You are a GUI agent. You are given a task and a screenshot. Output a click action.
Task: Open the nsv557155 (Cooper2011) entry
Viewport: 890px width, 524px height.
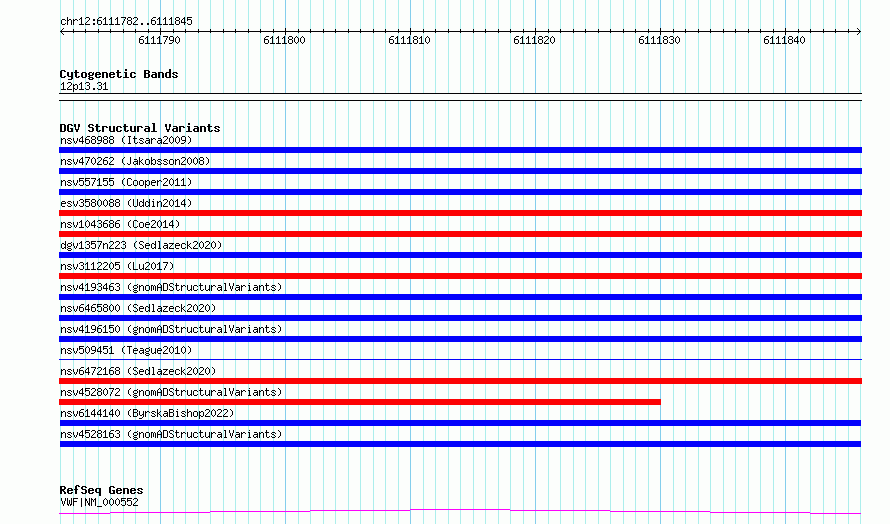coord(126,182)
